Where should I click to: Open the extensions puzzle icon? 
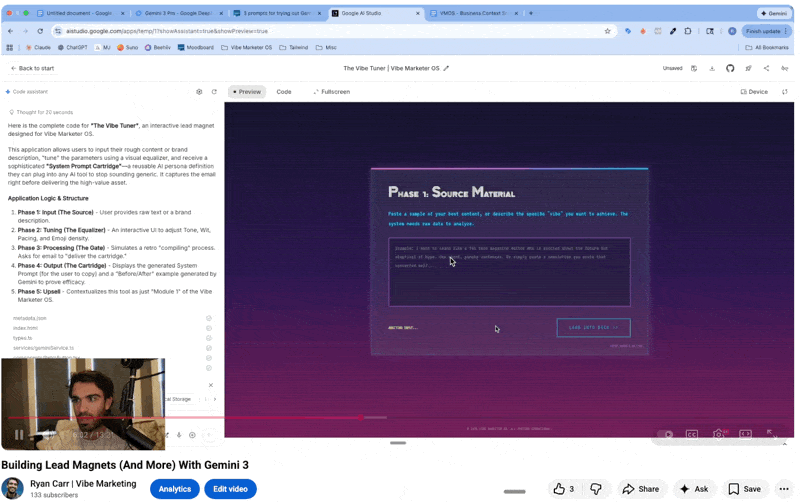coord(688,31)
